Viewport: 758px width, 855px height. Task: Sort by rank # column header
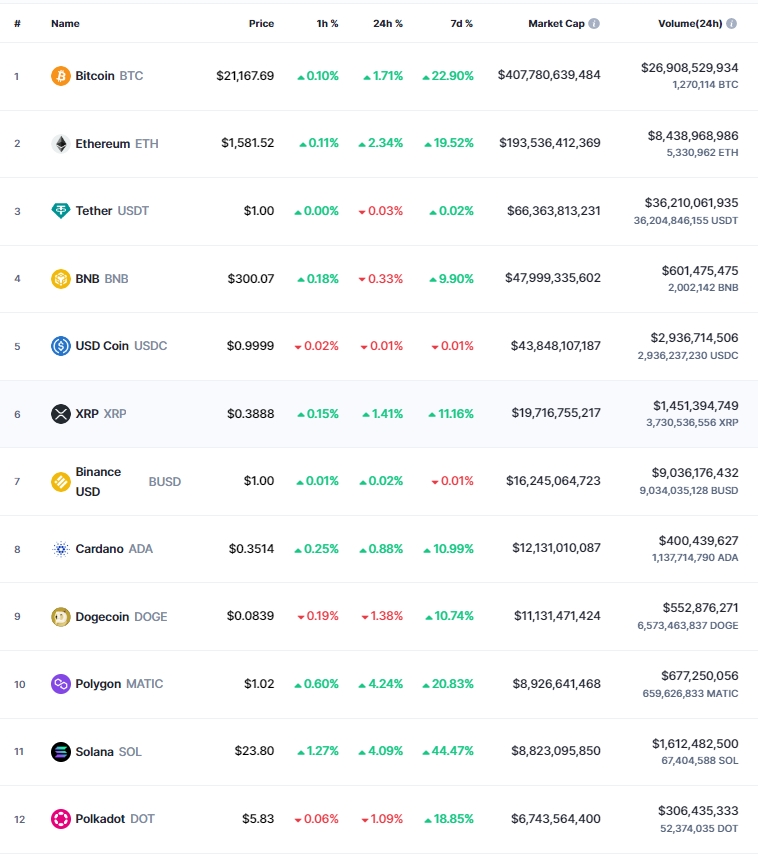click(x=17, y=23)
